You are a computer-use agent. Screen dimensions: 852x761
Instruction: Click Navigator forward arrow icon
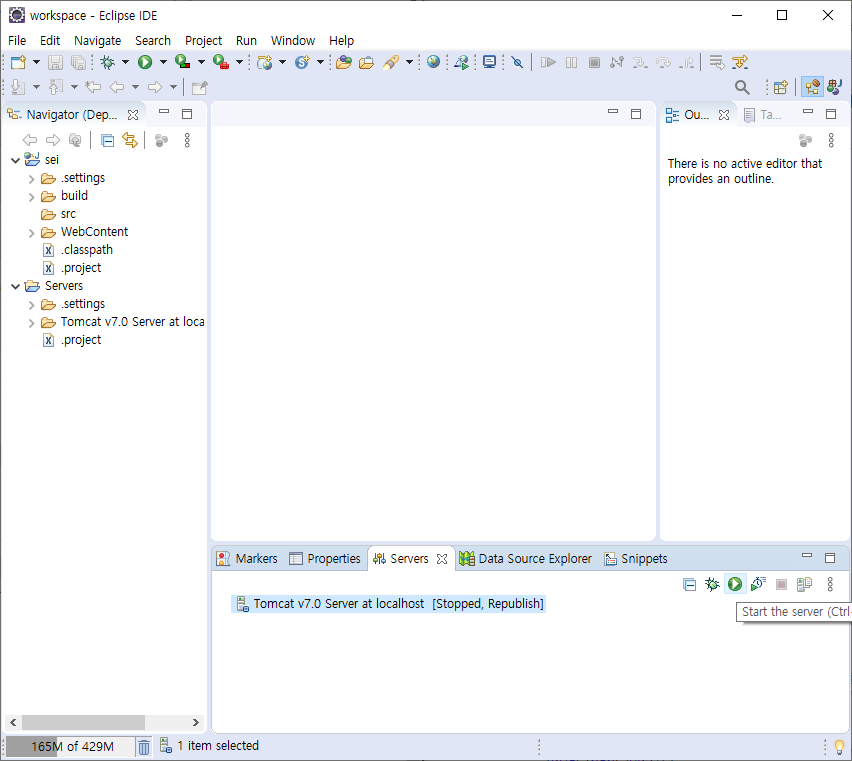pos(53,140)
